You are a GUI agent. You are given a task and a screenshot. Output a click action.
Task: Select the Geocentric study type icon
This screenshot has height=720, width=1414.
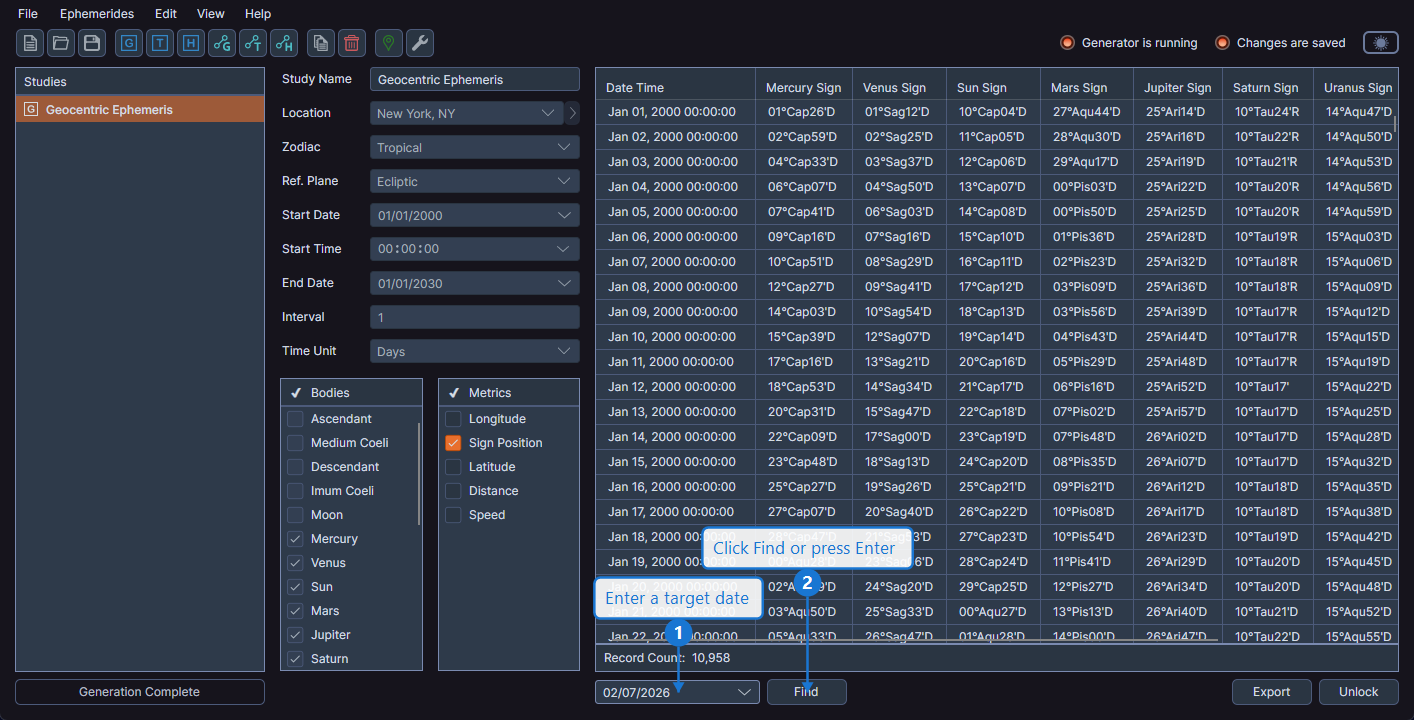pos(128,43)
